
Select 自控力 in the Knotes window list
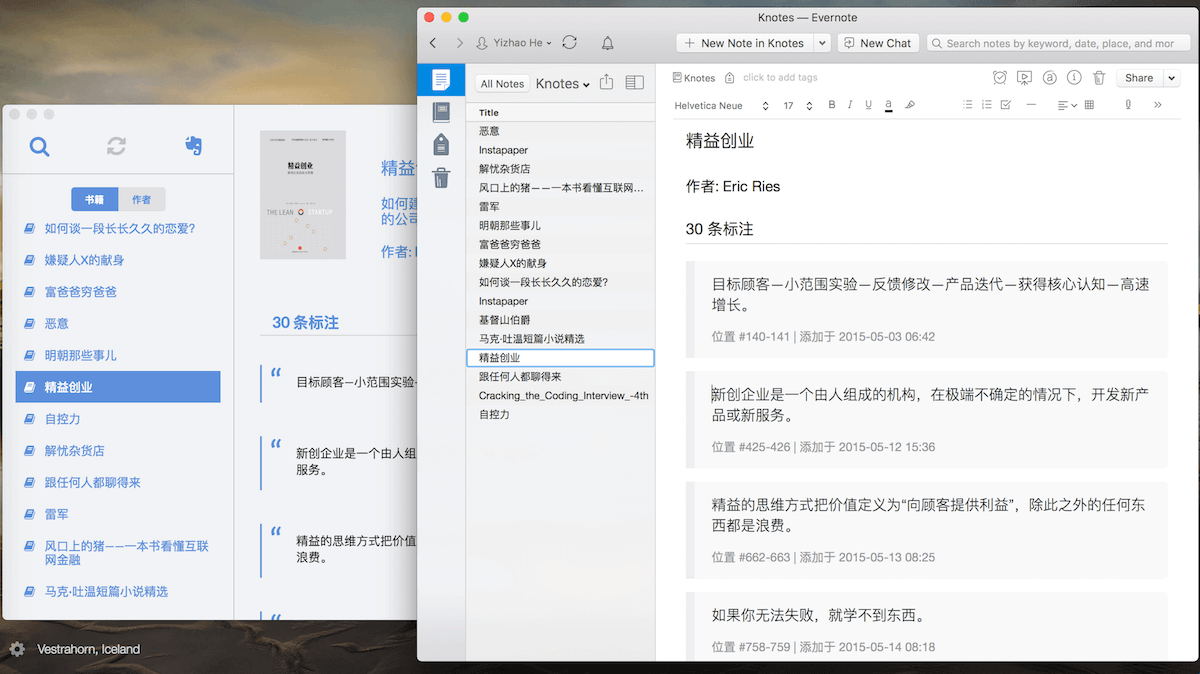[118, 419]
